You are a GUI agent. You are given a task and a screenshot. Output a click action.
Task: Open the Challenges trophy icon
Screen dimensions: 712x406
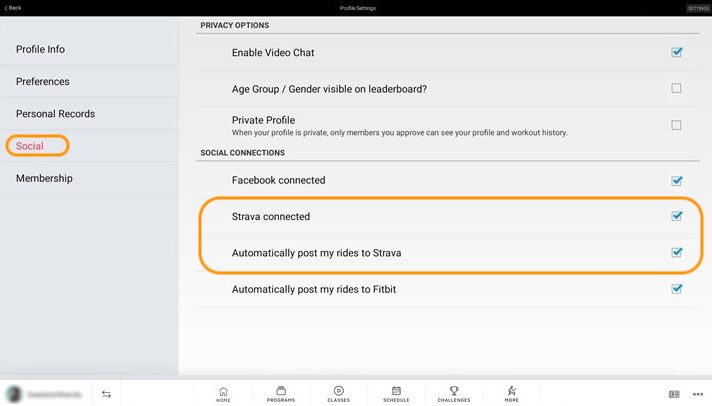(453, 393)
